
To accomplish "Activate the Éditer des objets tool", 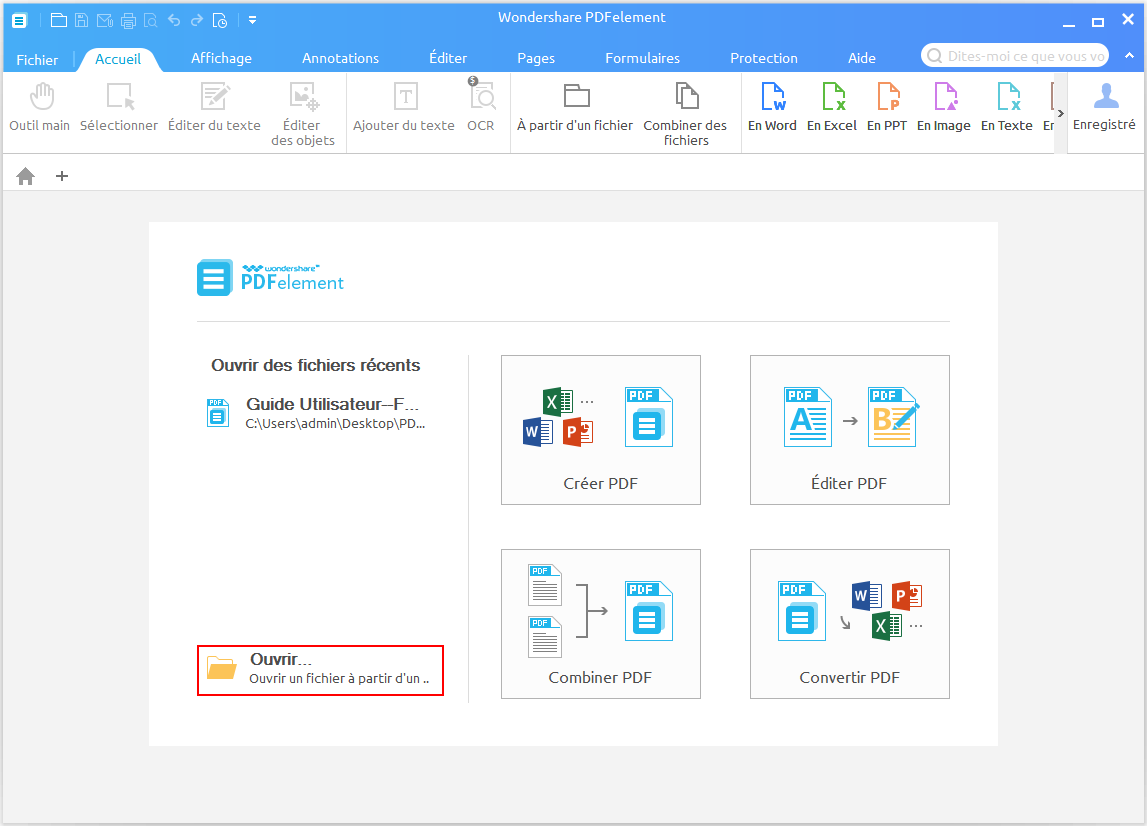I will coord(303,113).
